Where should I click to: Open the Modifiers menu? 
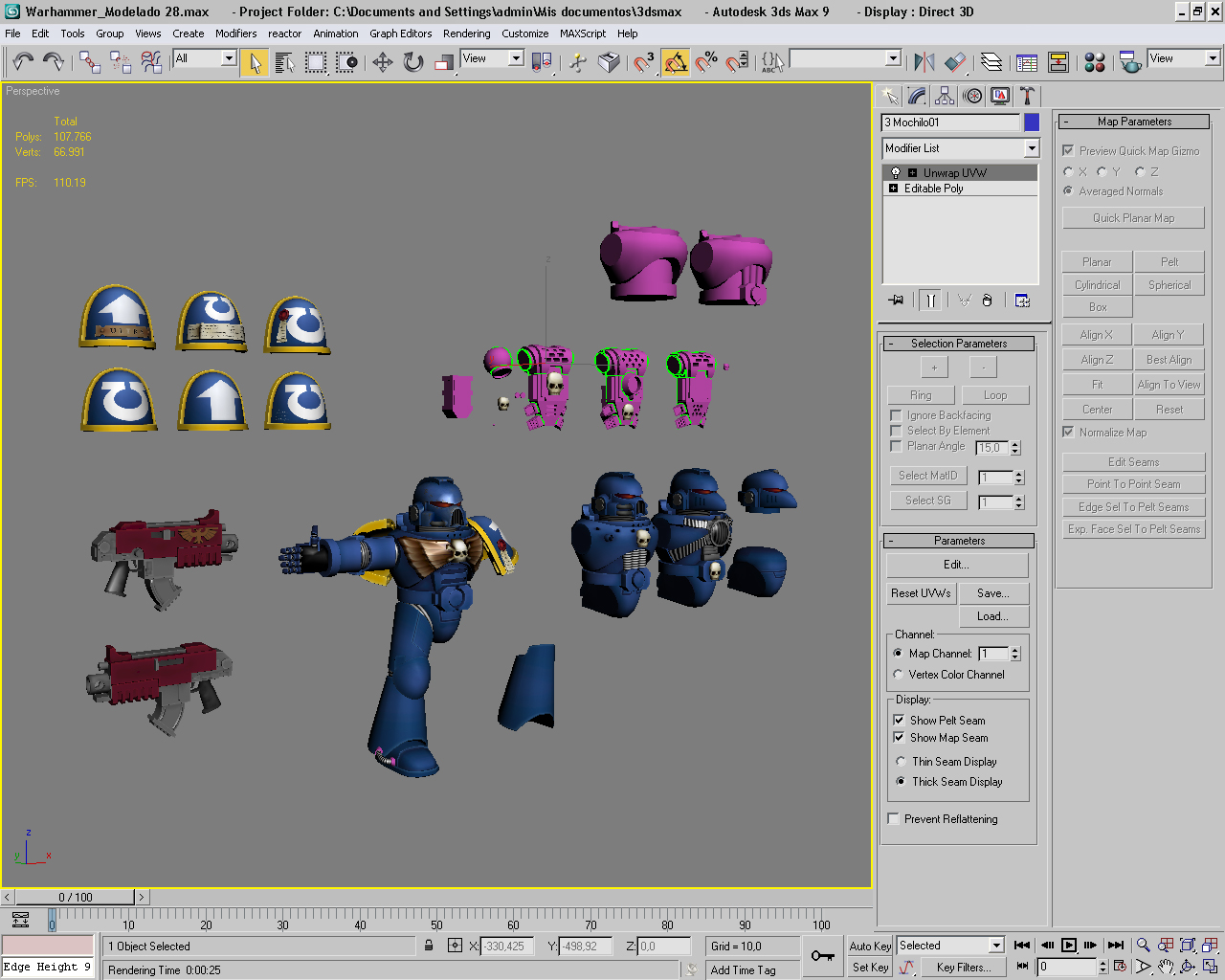pos(235,33)
